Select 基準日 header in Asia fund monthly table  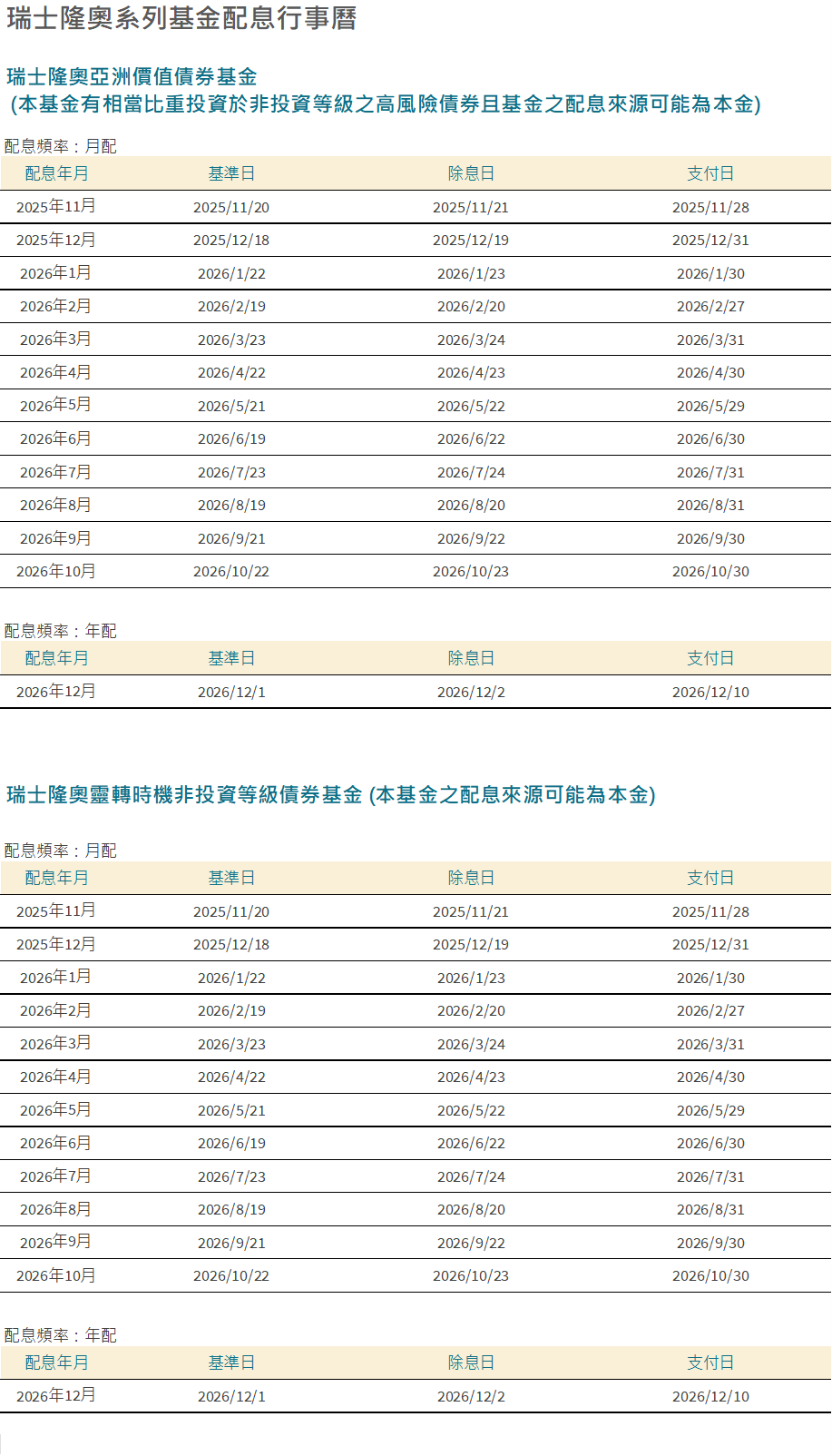coord(231,173)
